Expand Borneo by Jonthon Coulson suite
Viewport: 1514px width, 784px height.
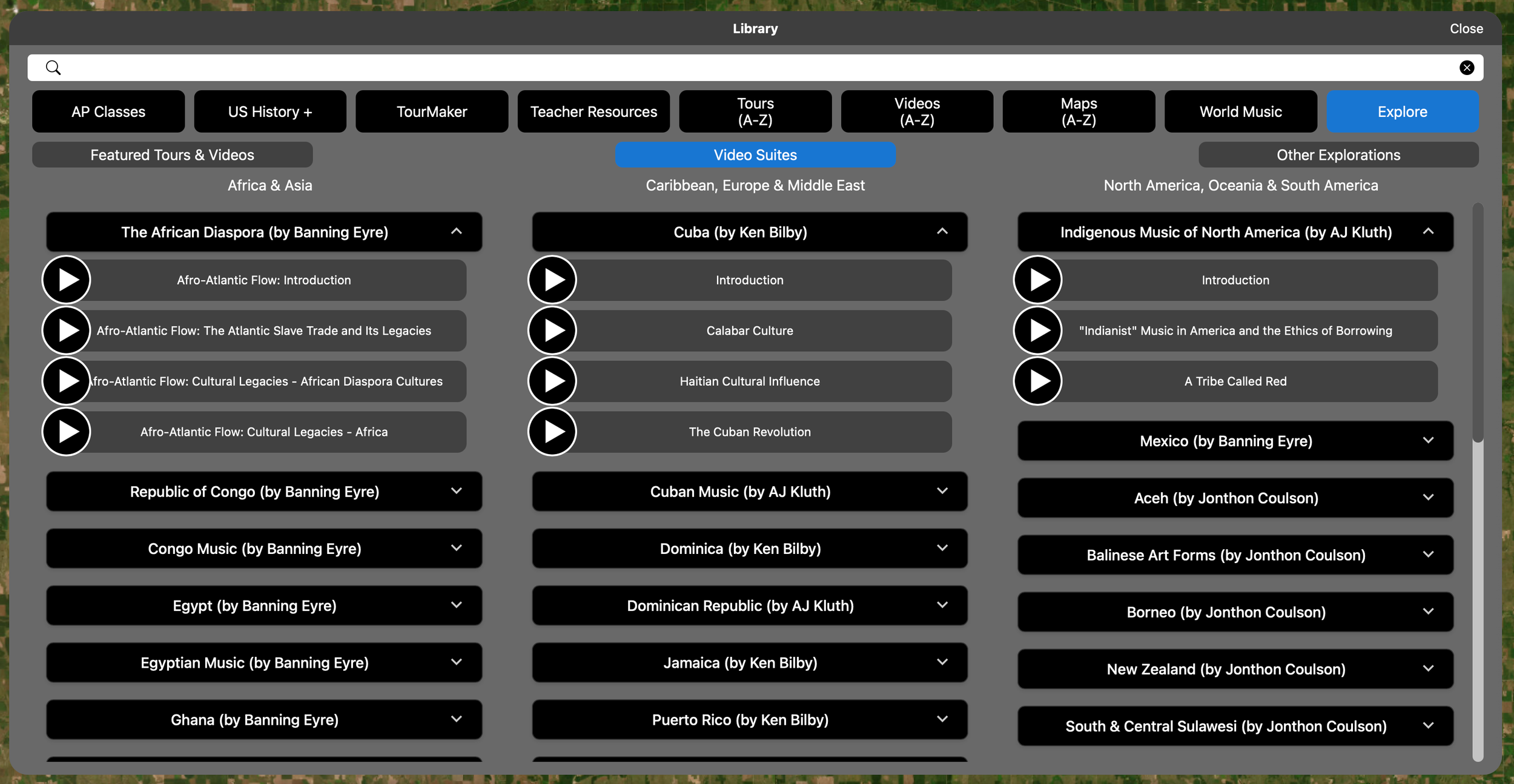(x=1428, y=612)
